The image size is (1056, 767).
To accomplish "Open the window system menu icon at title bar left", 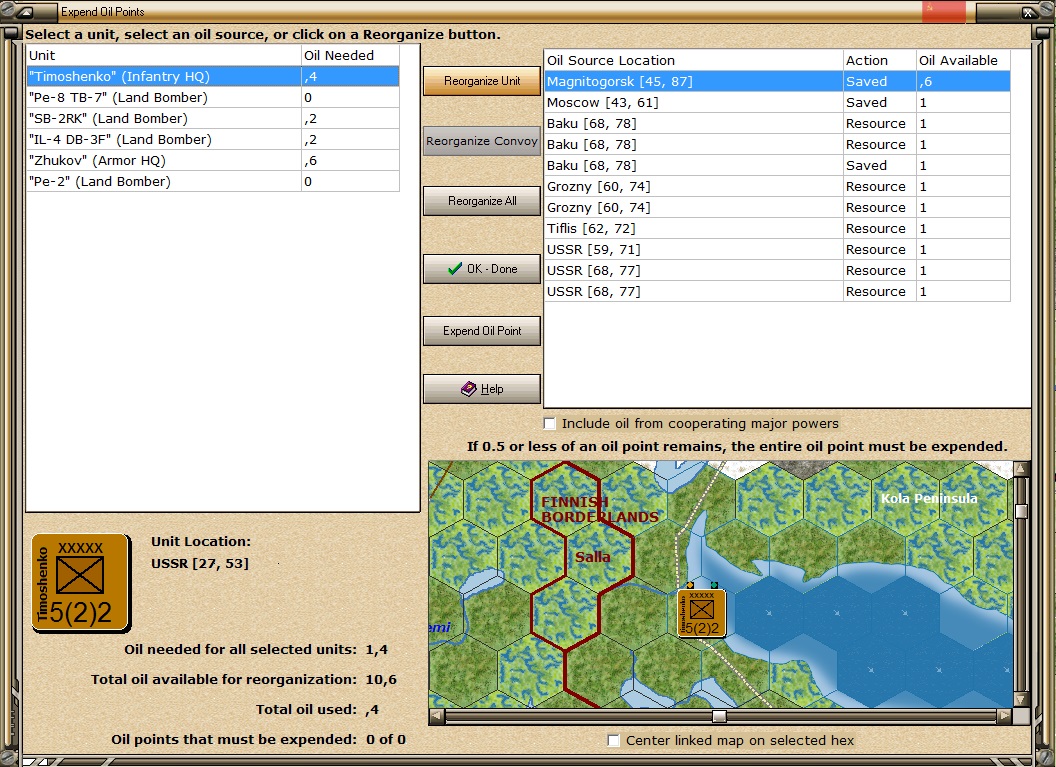I will 25,11.
